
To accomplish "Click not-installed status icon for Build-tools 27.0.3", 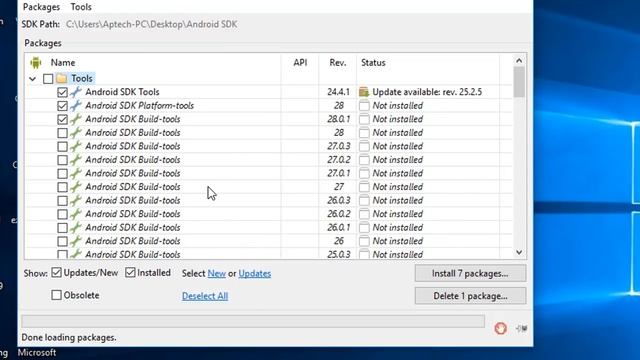I will [364, 146].
